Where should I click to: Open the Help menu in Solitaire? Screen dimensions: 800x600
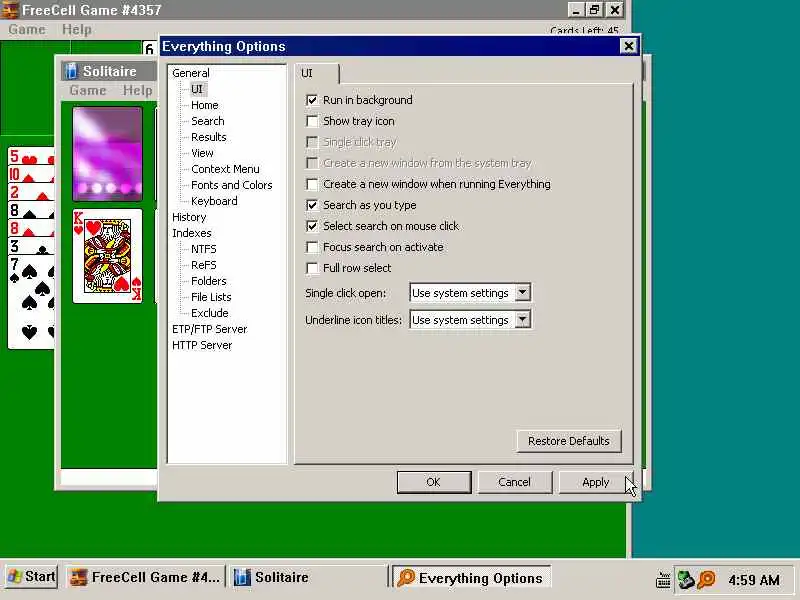pyautogui.click(x=137, y=90)
